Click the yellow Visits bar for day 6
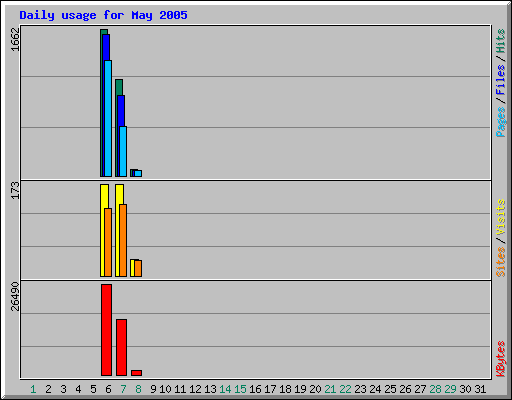Viewport: 512px width, 400px height. point(102,230)
